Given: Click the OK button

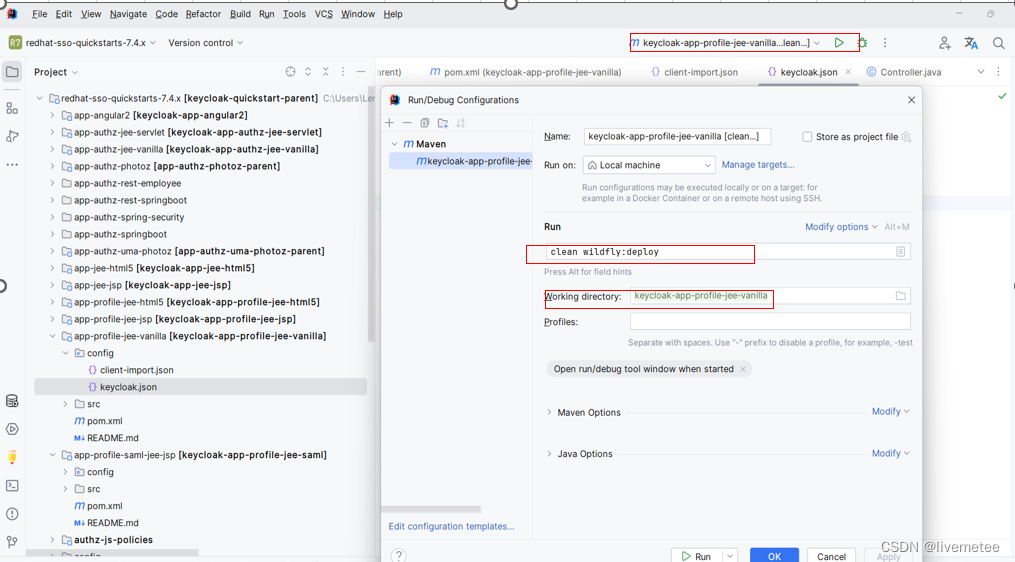Looking at the screenshot, I should click(774, 556).
